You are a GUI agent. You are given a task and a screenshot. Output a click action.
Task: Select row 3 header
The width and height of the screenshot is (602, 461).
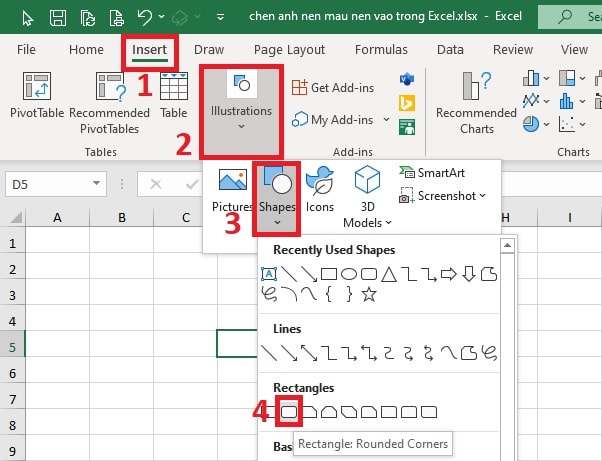click(x=13, y=295)
